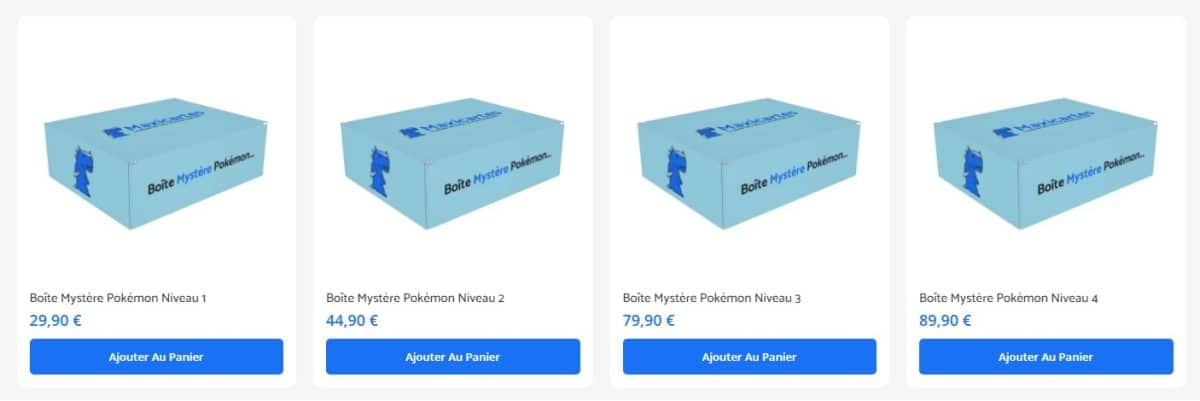Add Boîte Mystère Niveau 1 to cart
This screenshot has width=1200, height=401.
tap(156, 357)
